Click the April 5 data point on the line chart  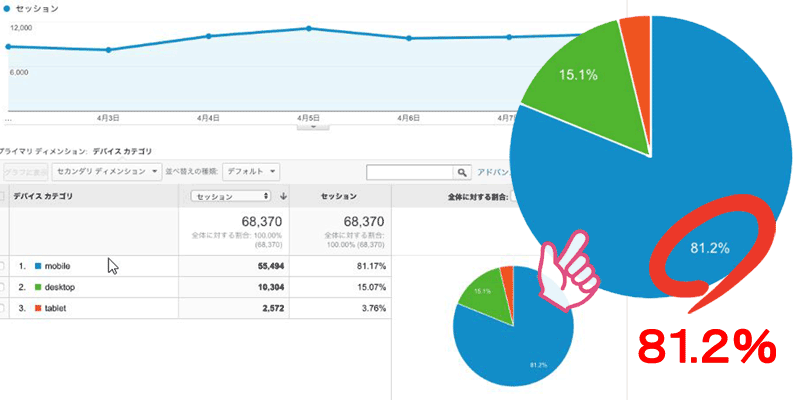click(309, 28)
